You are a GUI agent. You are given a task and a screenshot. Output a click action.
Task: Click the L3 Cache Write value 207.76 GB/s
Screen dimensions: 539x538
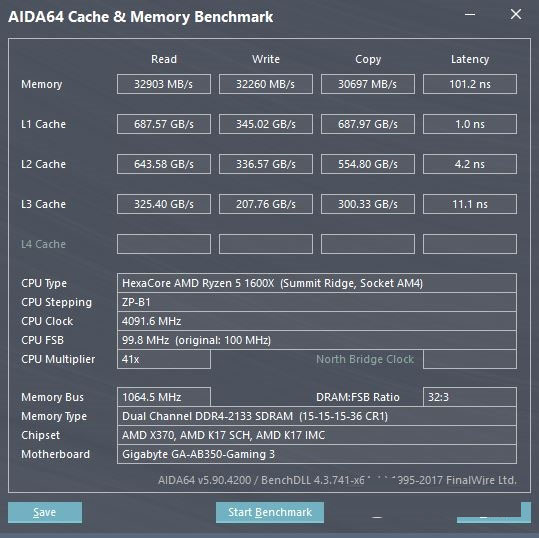[266, 204]
